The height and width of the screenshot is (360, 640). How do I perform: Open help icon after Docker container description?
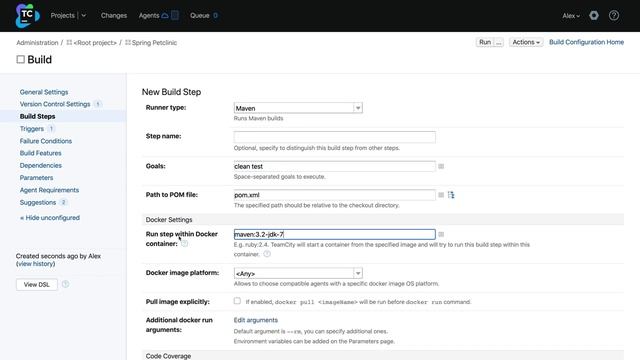(x=267, y=254)
